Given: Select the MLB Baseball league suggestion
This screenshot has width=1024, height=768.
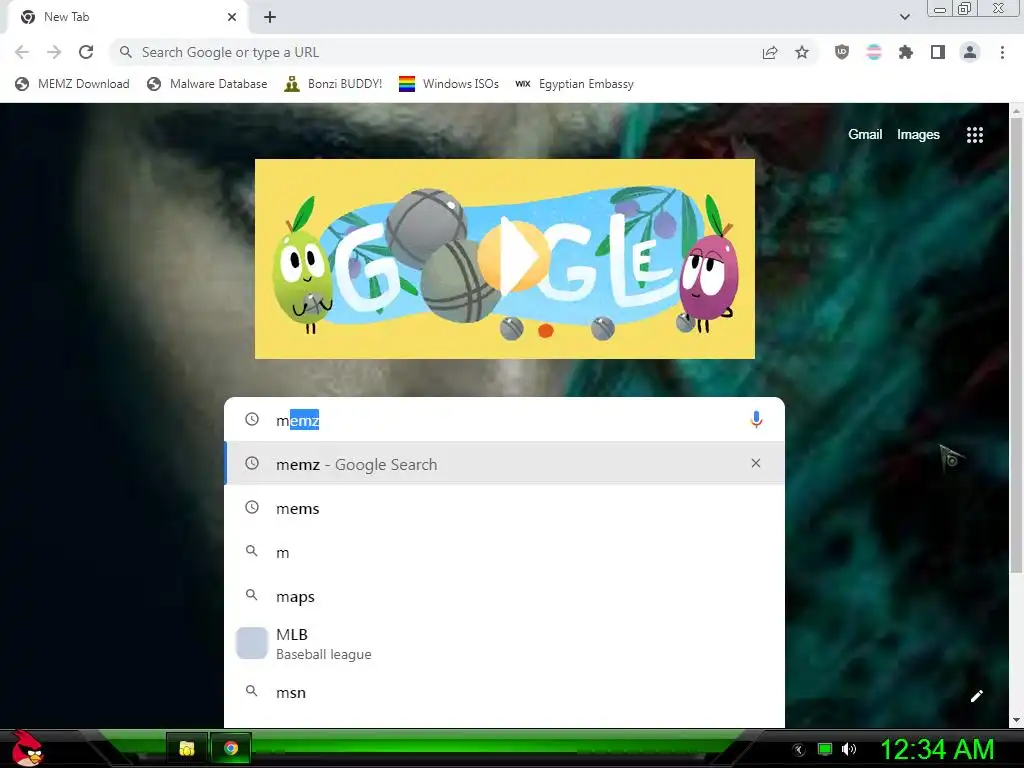Looking at the screenshot, I should pos(504,644).
